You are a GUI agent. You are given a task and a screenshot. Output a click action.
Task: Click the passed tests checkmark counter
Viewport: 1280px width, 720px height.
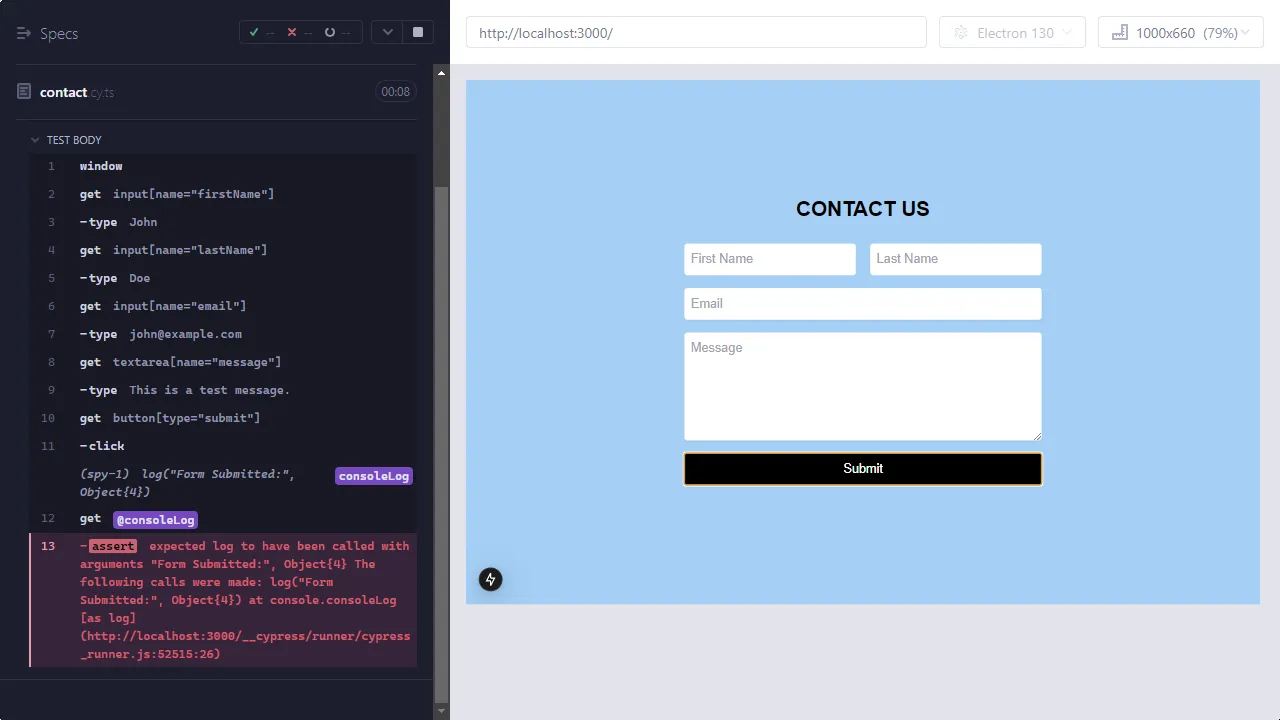pos(262,32)
